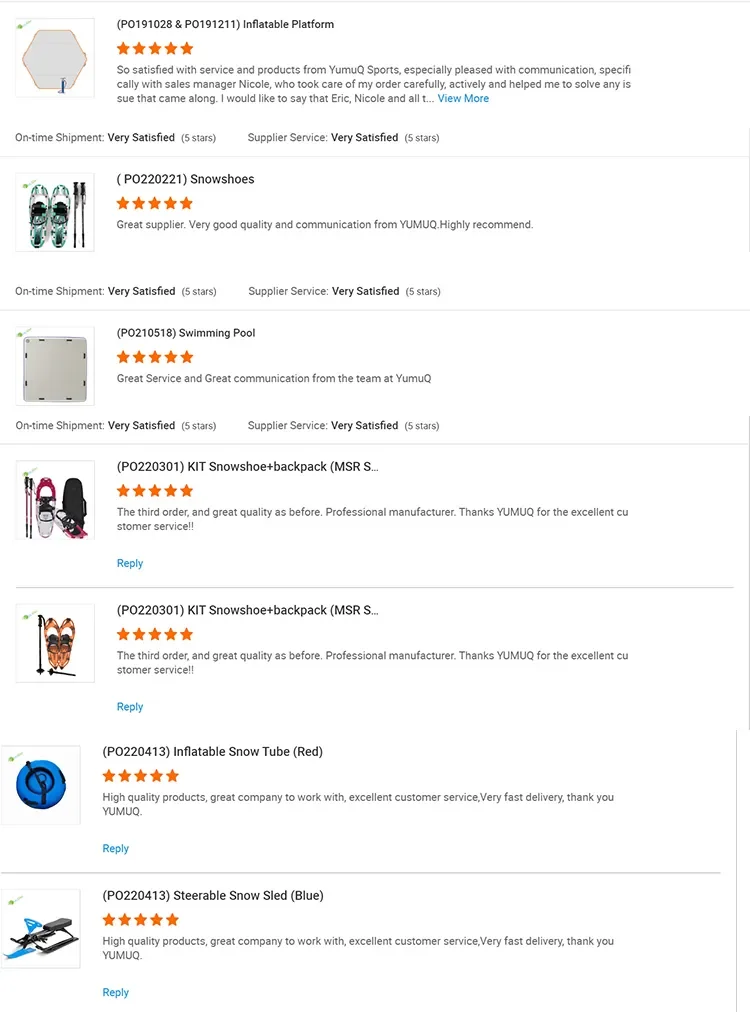This screenshot has height=1012, width=750.
Task: Click the (PO220221) Snowshoes title
Action: 185,179
